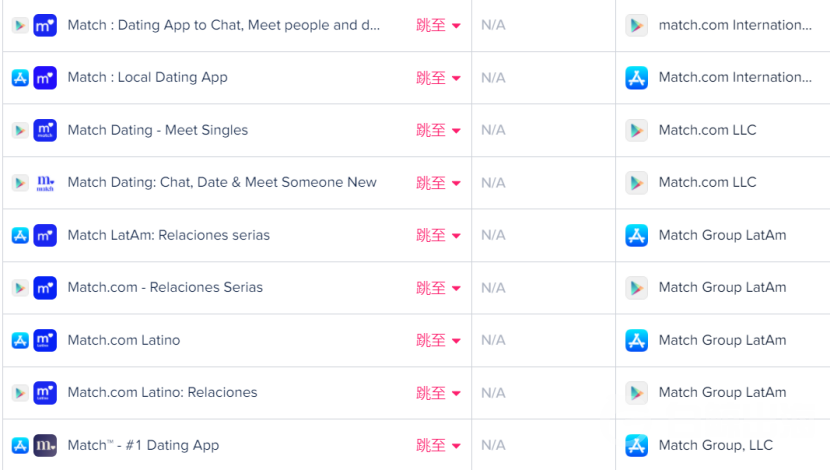Open Match Group, LLC publisher page
This screenshot has height=470, width=831.
point(715,445)
